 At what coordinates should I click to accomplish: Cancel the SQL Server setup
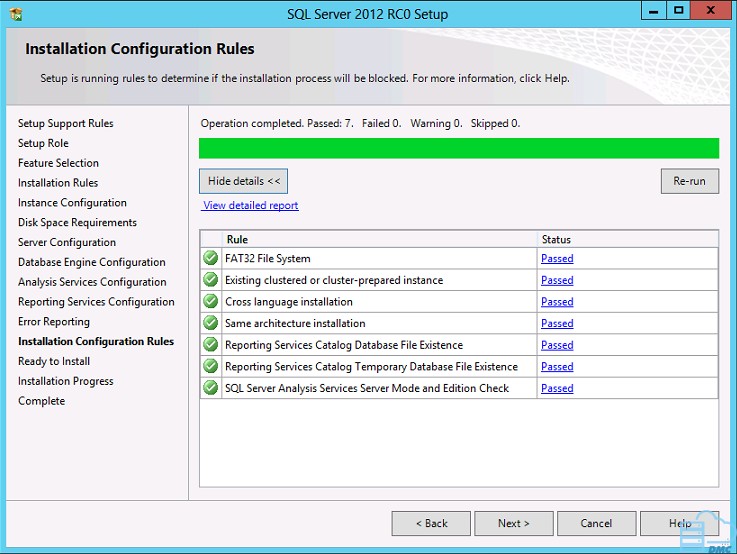coord(596,523)
